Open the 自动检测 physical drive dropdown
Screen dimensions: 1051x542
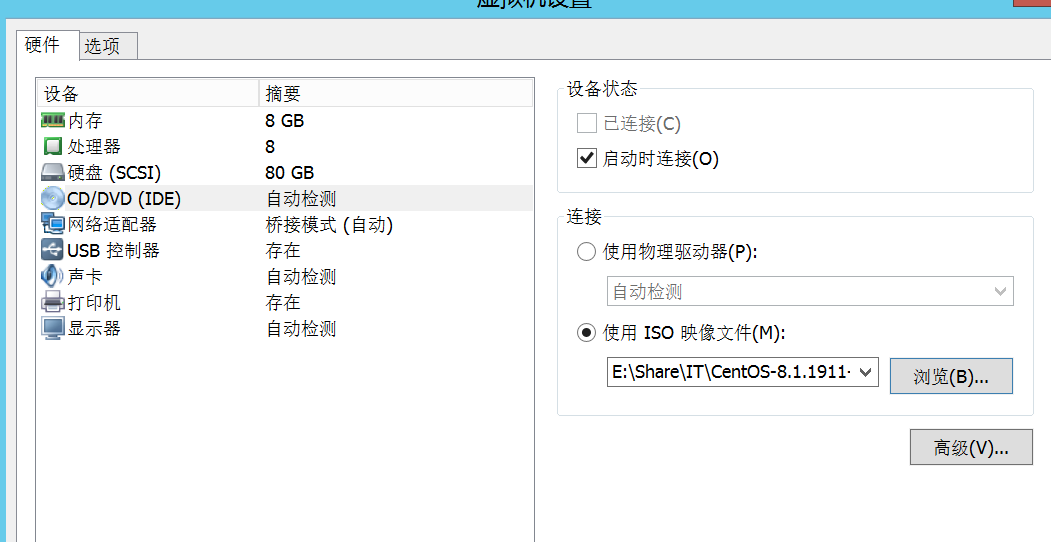(x=810, y=291)
